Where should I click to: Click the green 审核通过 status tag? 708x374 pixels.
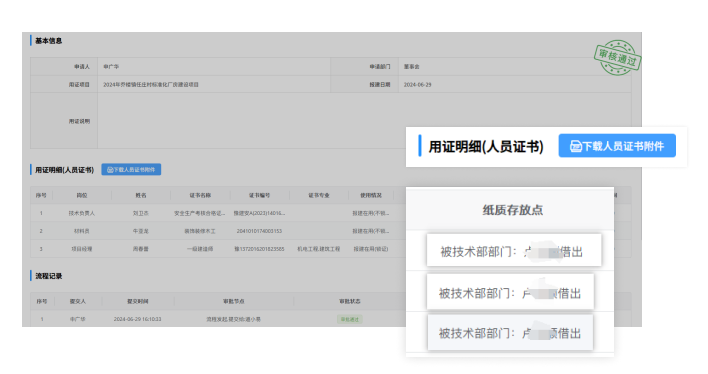[349, 319]
